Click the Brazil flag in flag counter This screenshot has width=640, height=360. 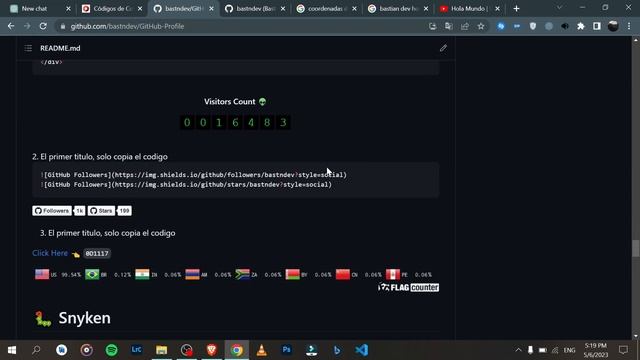(x=92, y=274)
